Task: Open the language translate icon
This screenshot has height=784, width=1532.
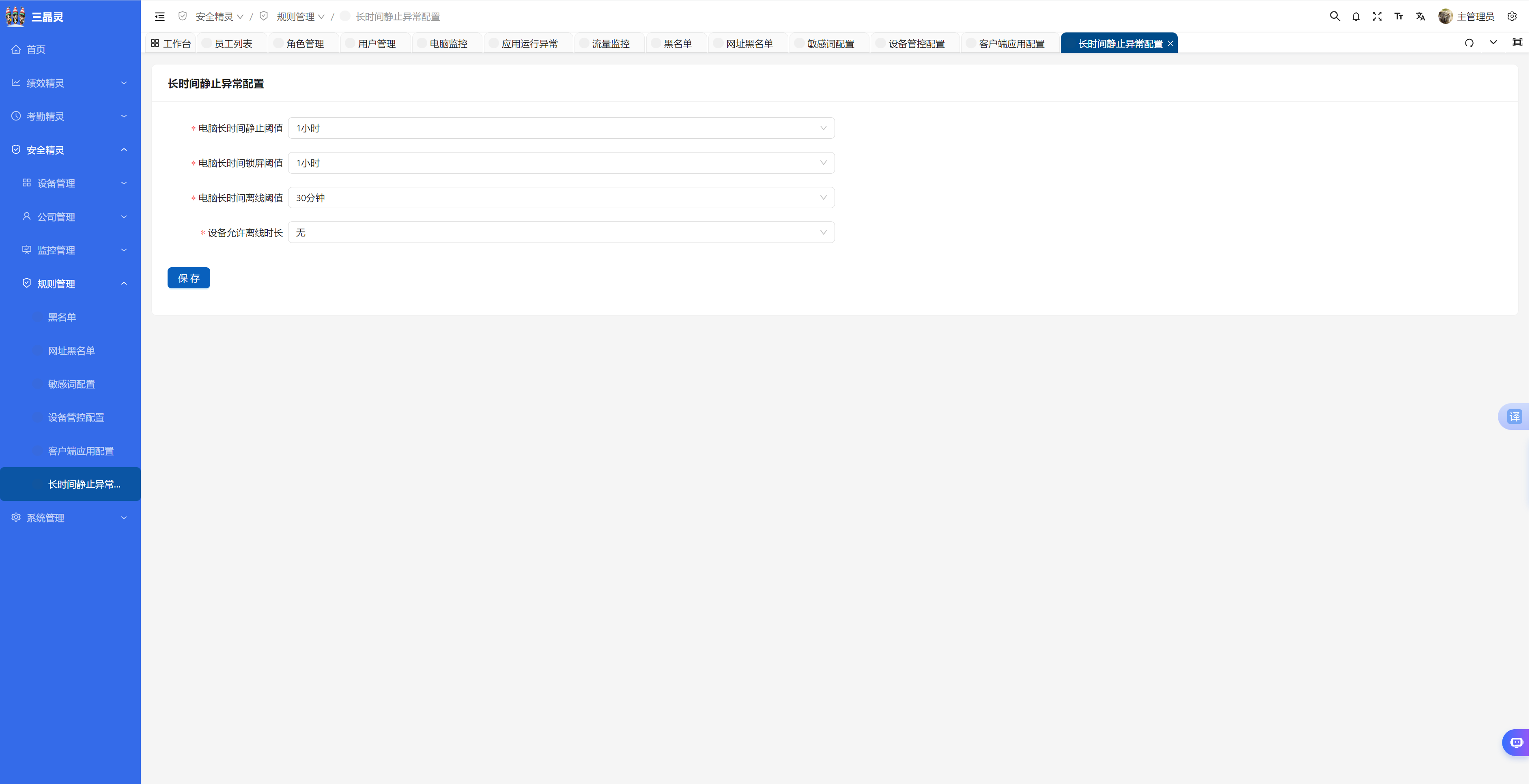Action: tap(1420, 17)
